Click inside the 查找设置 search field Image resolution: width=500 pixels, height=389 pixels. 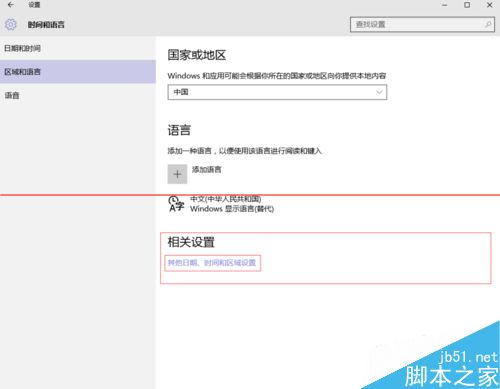[422, 24]
